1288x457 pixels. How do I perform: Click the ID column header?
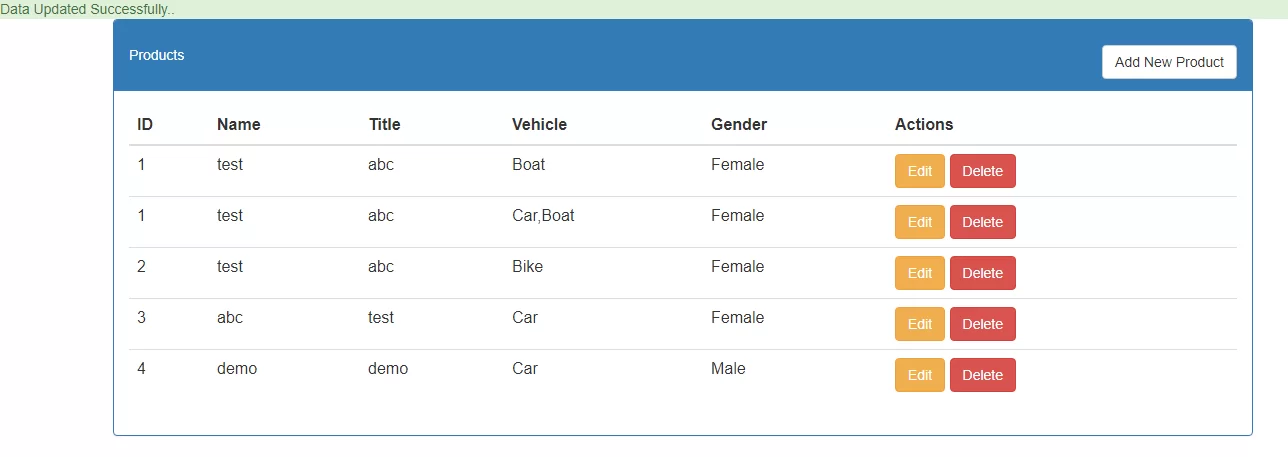pos(145,125)
